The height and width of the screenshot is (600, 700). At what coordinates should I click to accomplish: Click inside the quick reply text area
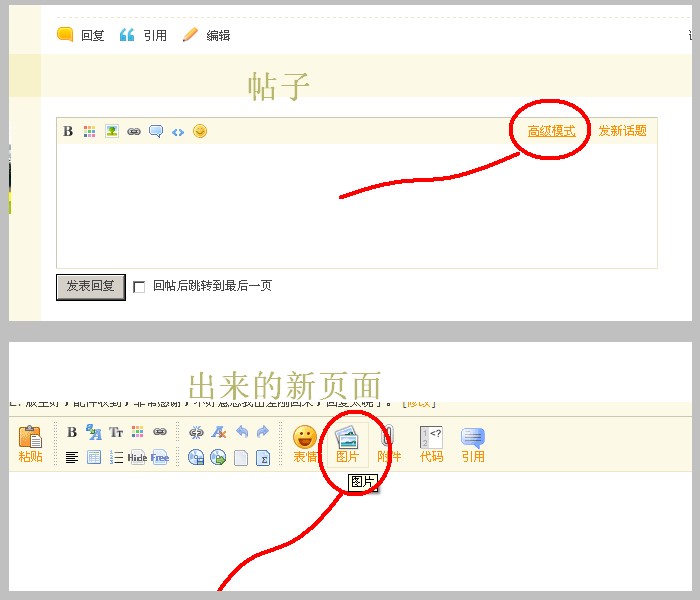(x=356, y=205)
